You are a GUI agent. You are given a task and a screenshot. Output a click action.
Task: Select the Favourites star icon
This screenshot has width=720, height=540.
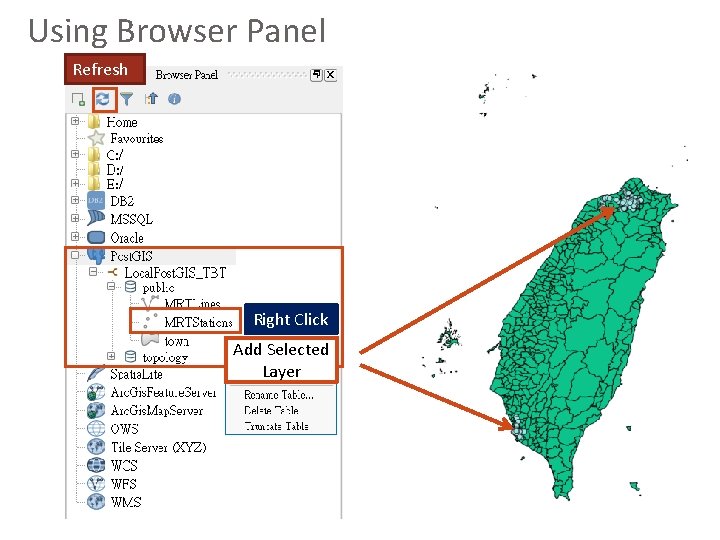tap(96, 138)
